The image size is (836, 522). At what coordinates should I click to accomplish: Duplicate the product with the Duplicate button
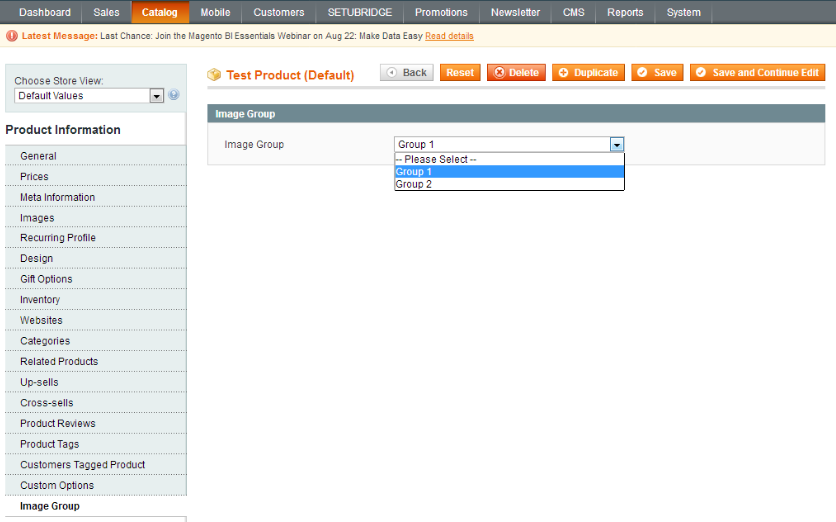point(588,73)
